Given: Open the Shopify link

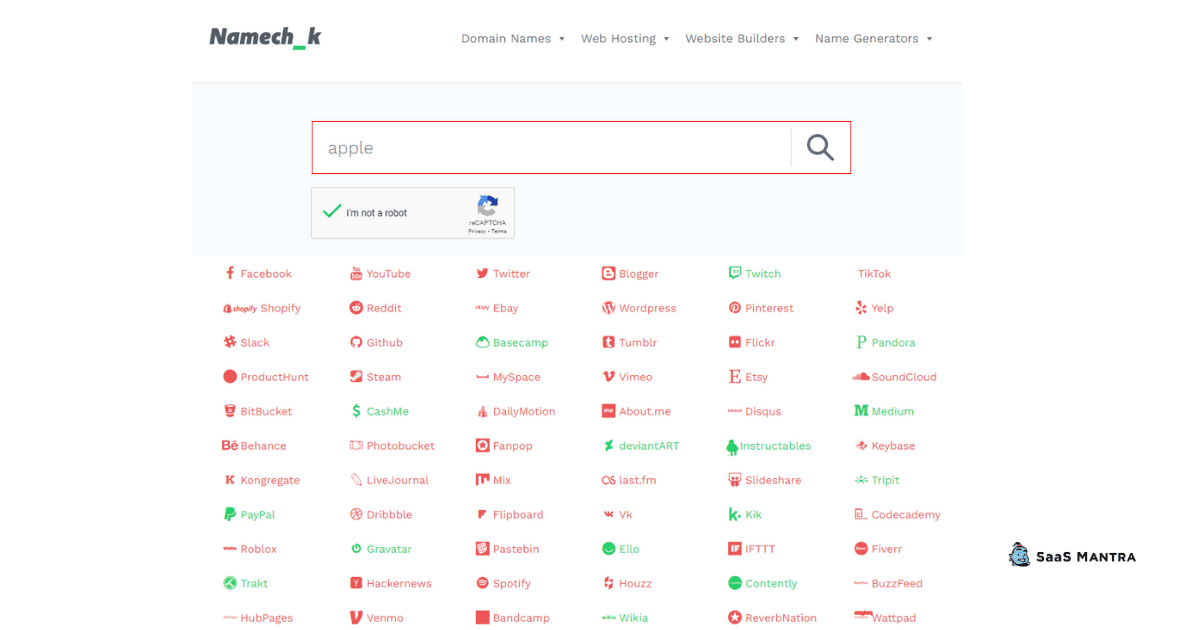Looking at the screenshot, I should [262, 308].
